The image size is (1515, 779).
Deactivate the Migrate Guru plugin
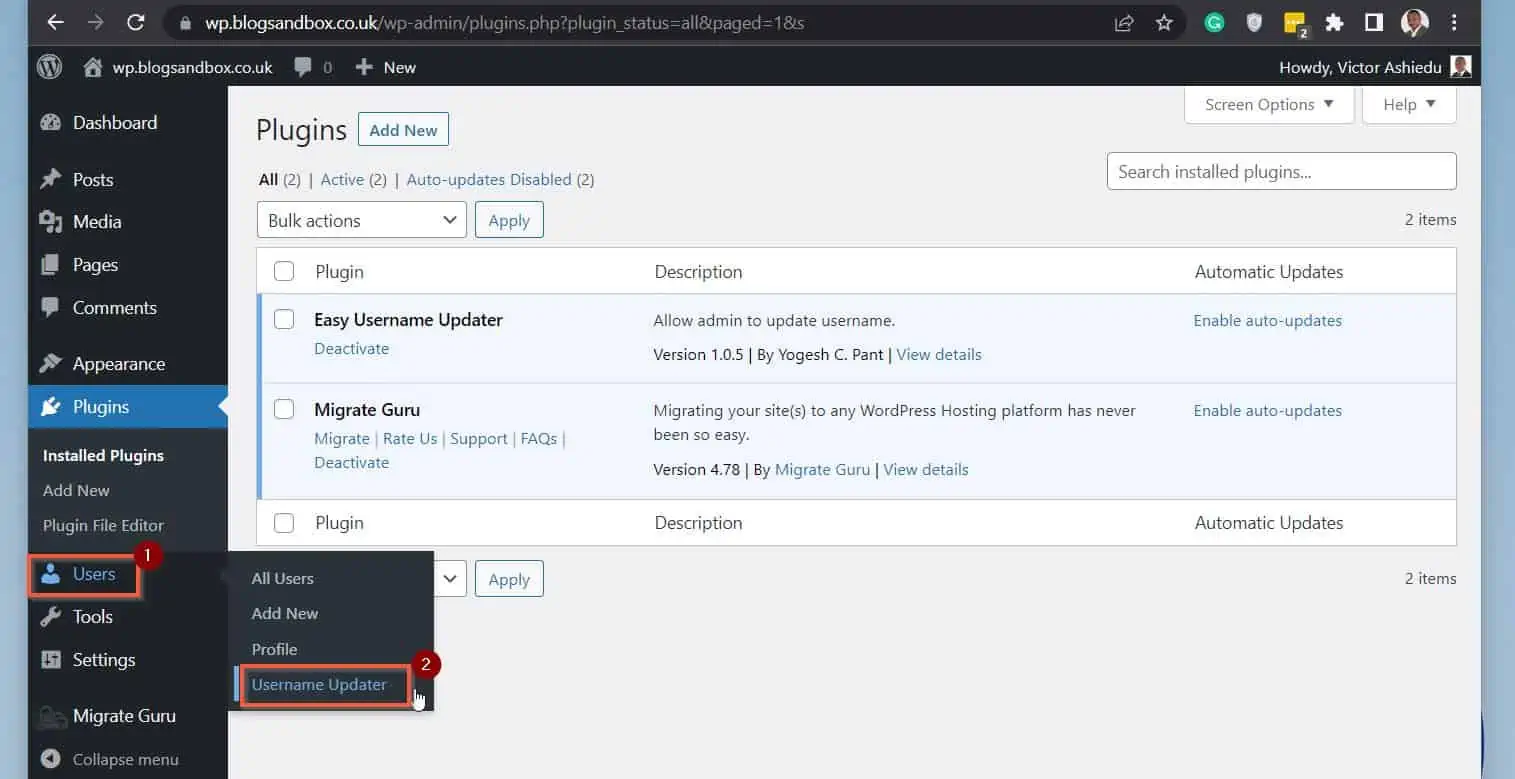352,463
